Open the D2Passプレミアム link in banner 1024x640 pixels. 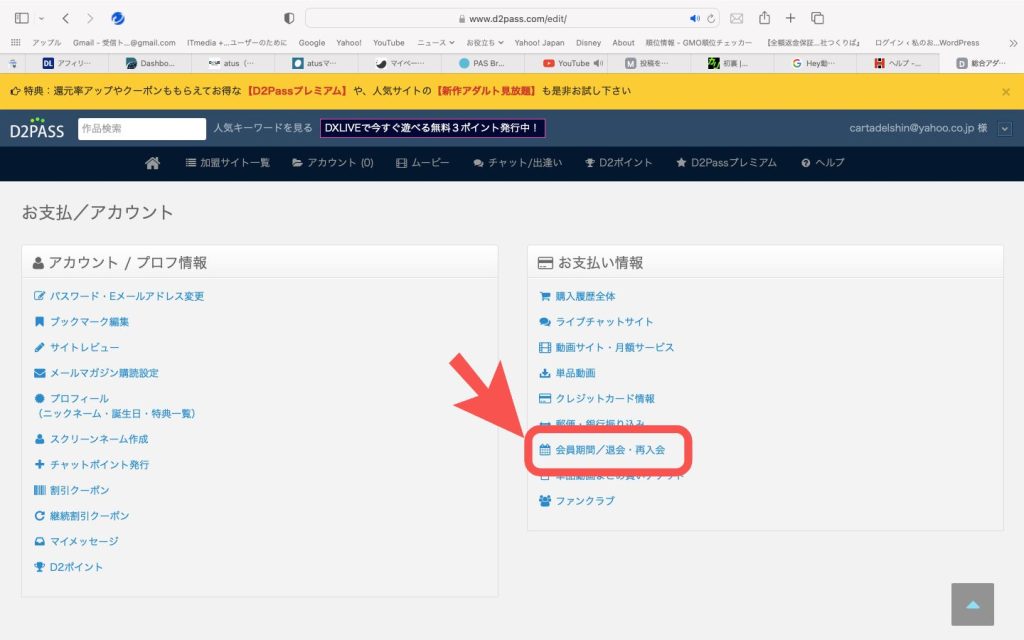[x=297, y=91]
